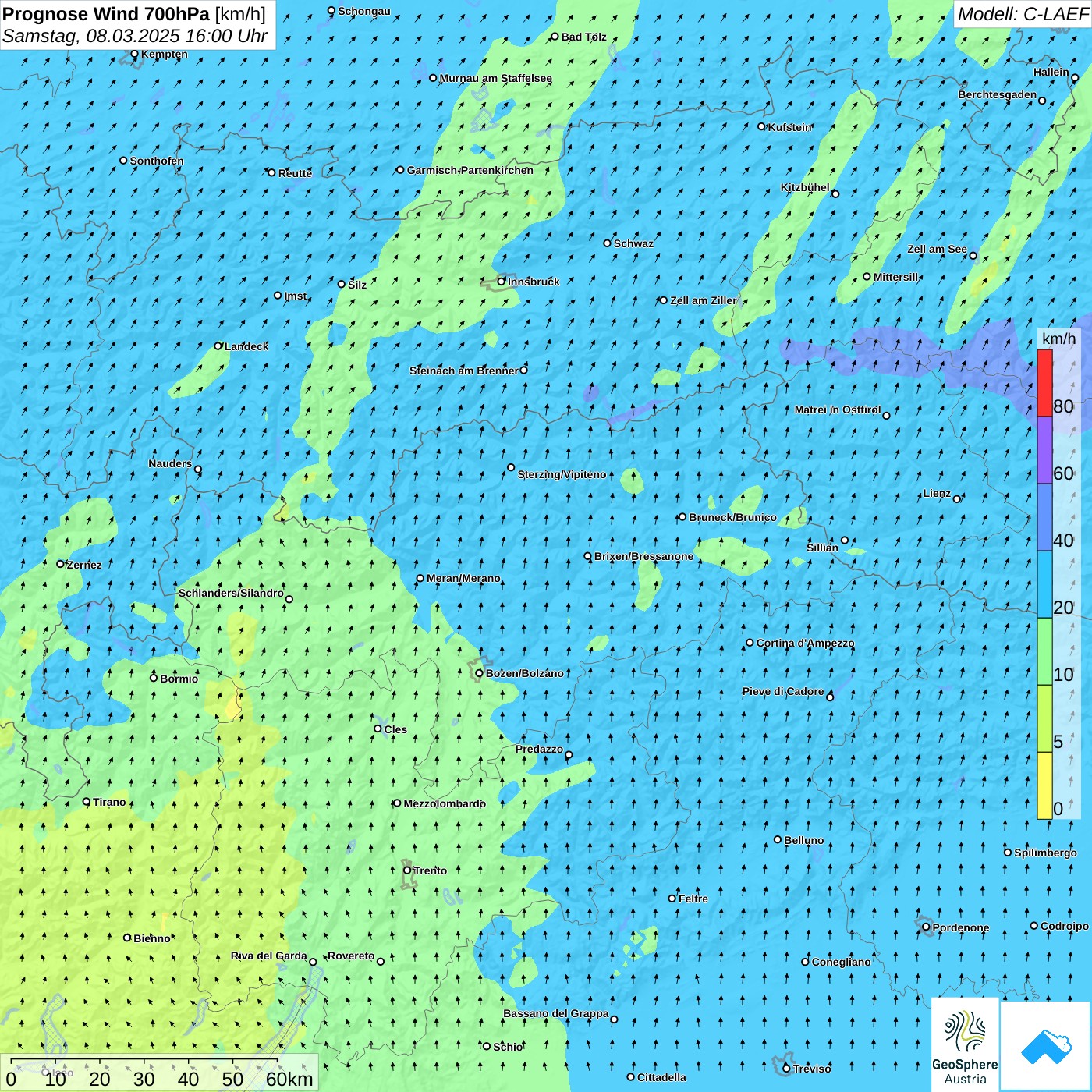Click the 'Tirano' label
The width and height of the screenshot is (1092, 1092).
(109, 802)
